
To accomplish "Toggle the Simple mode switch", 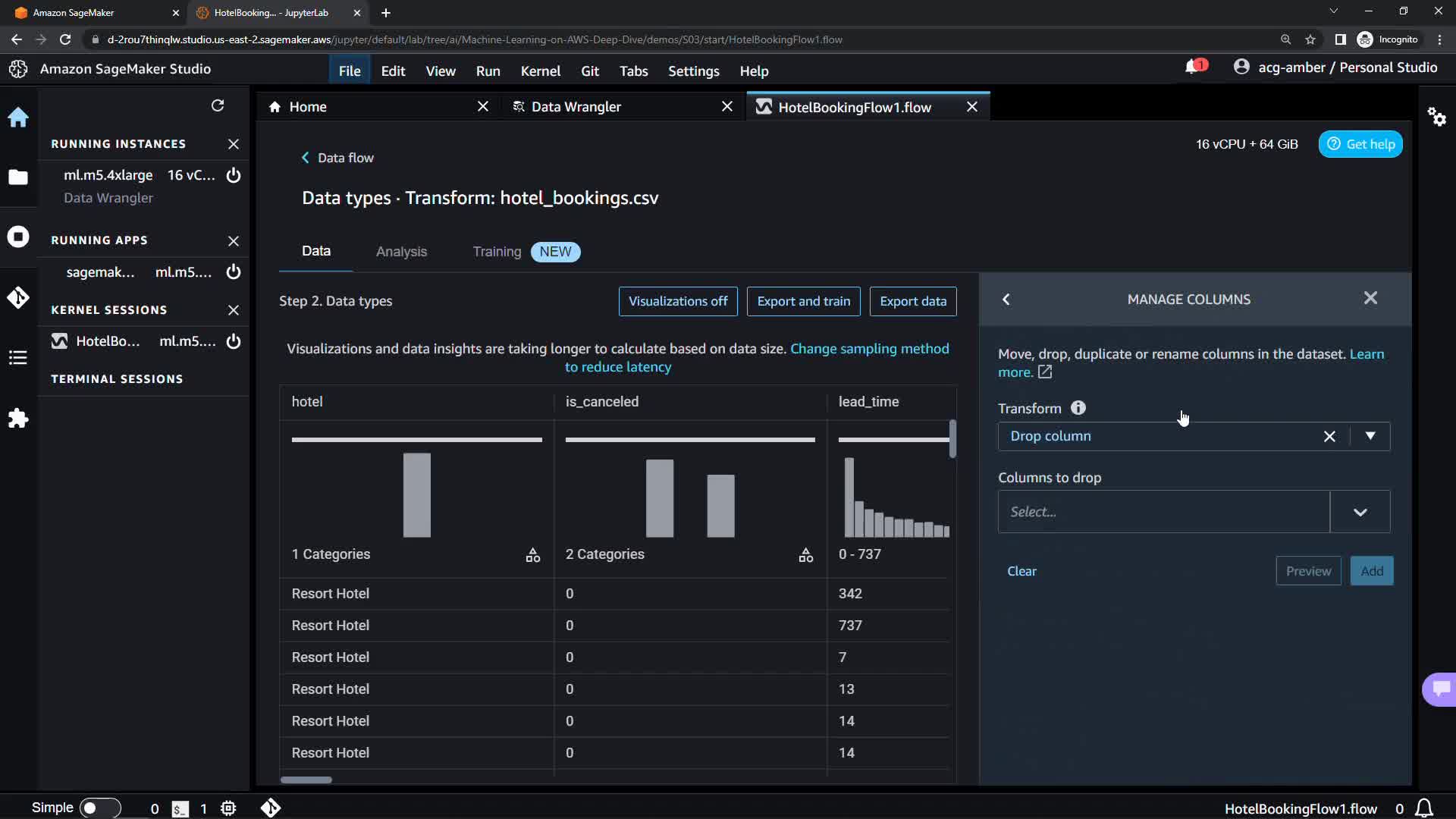I will coord(99,808).
